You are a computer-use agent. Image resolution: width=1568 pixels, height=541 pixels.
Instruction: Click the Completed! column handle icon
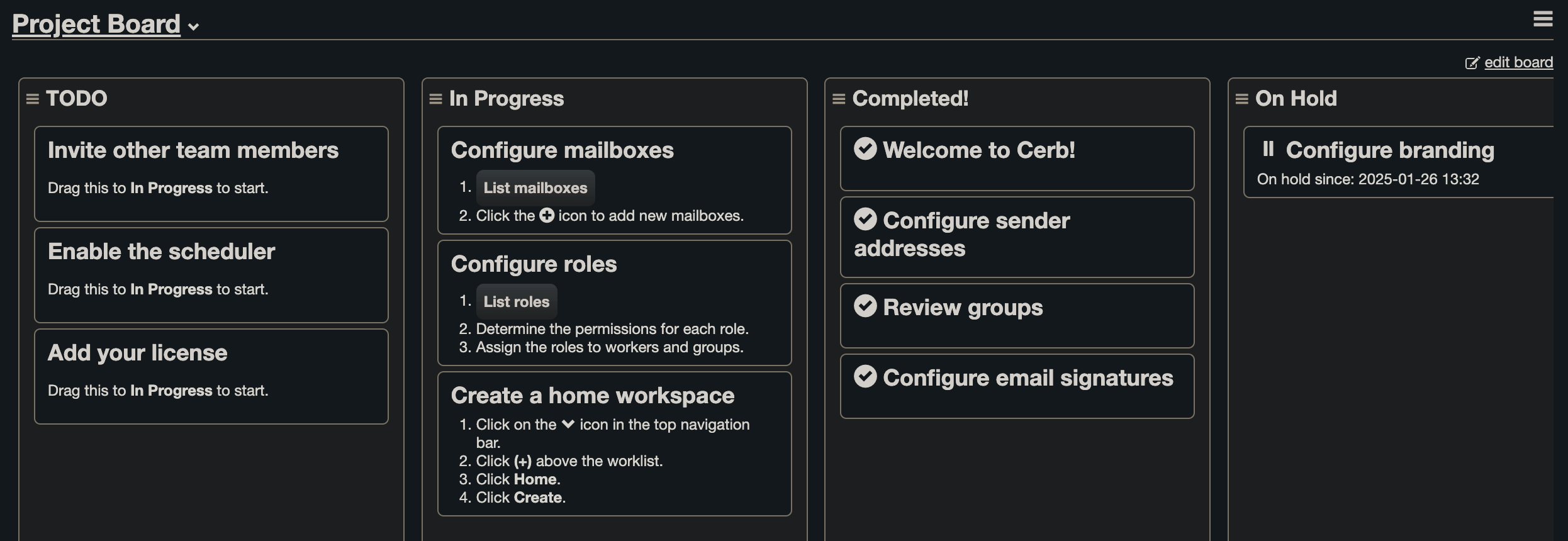(x=839, y=99)
